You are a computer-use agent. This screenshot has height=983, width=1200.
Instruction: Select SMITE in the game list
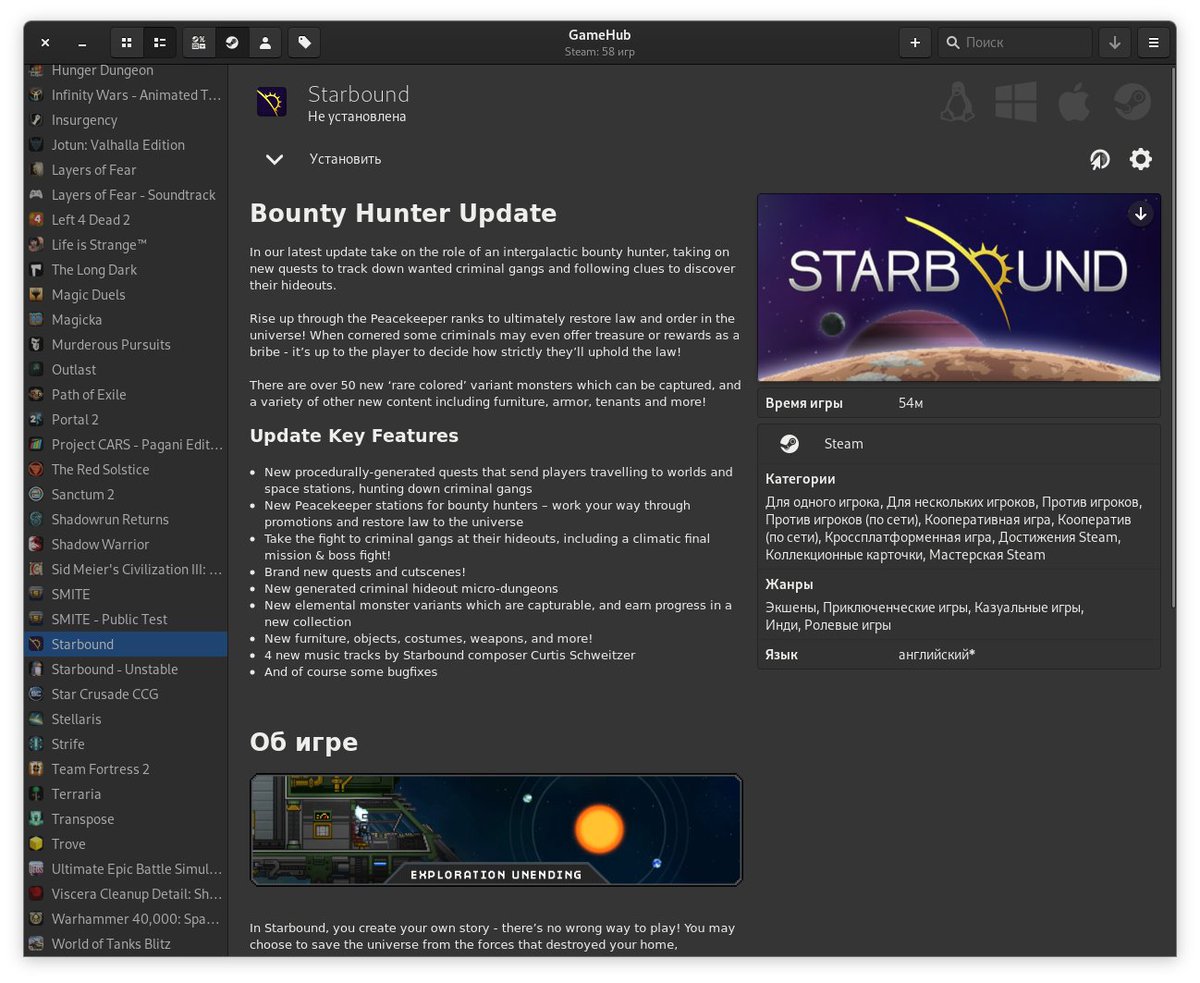(126, 595)
